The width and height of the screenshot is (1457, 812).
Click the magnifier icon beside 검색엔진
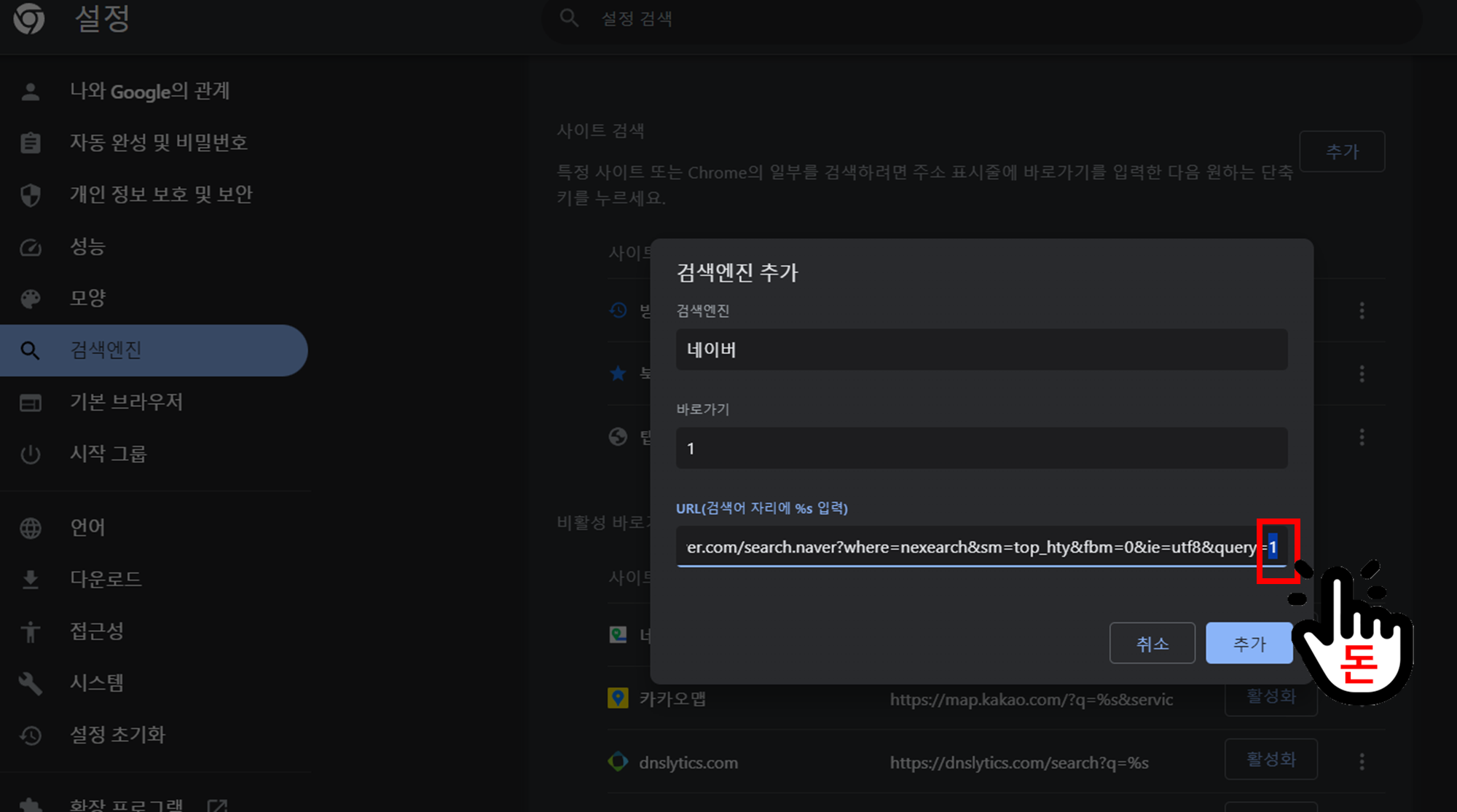[x=30, y=351]
